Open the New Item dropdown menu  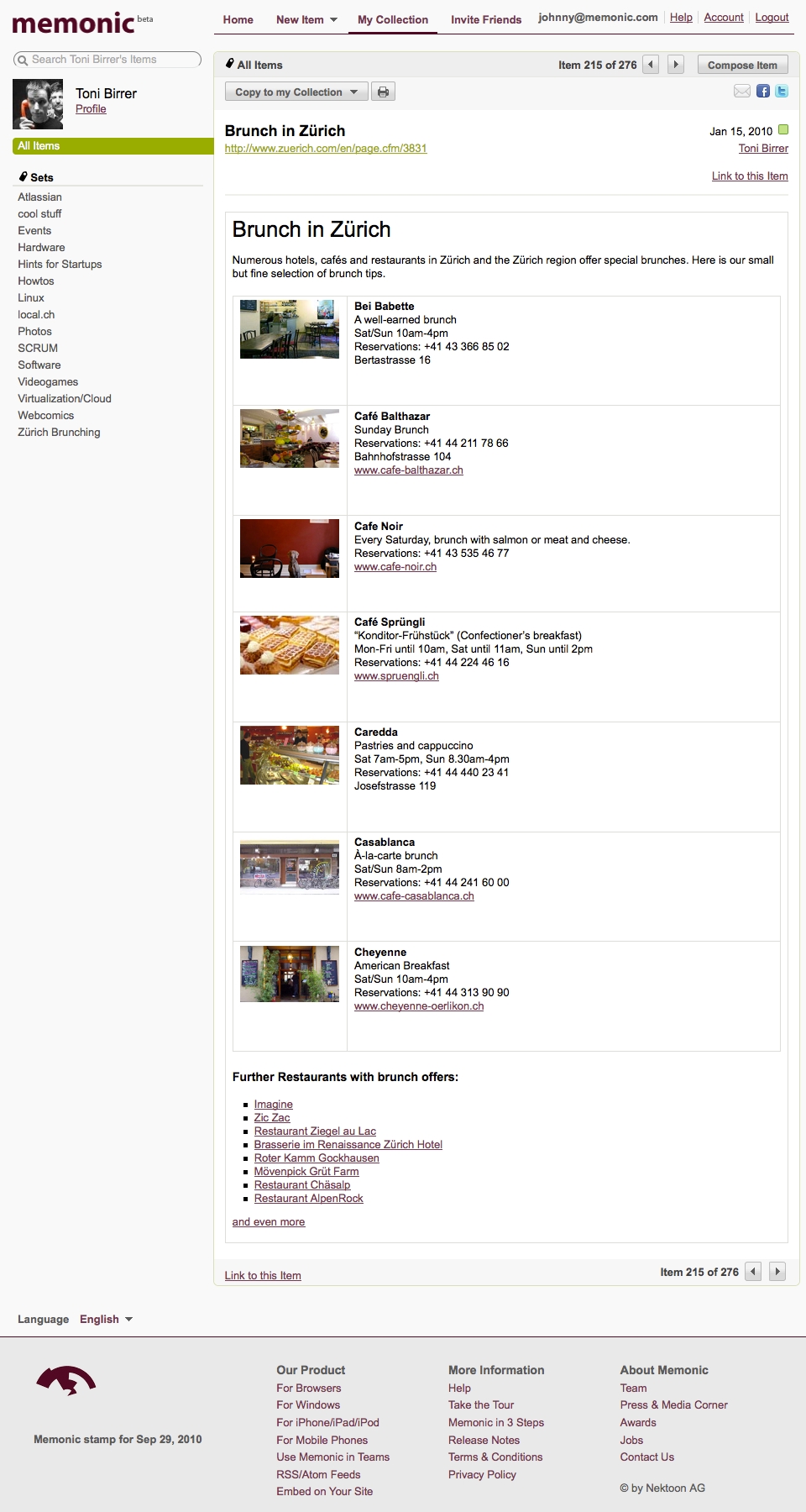coord(306,19)
